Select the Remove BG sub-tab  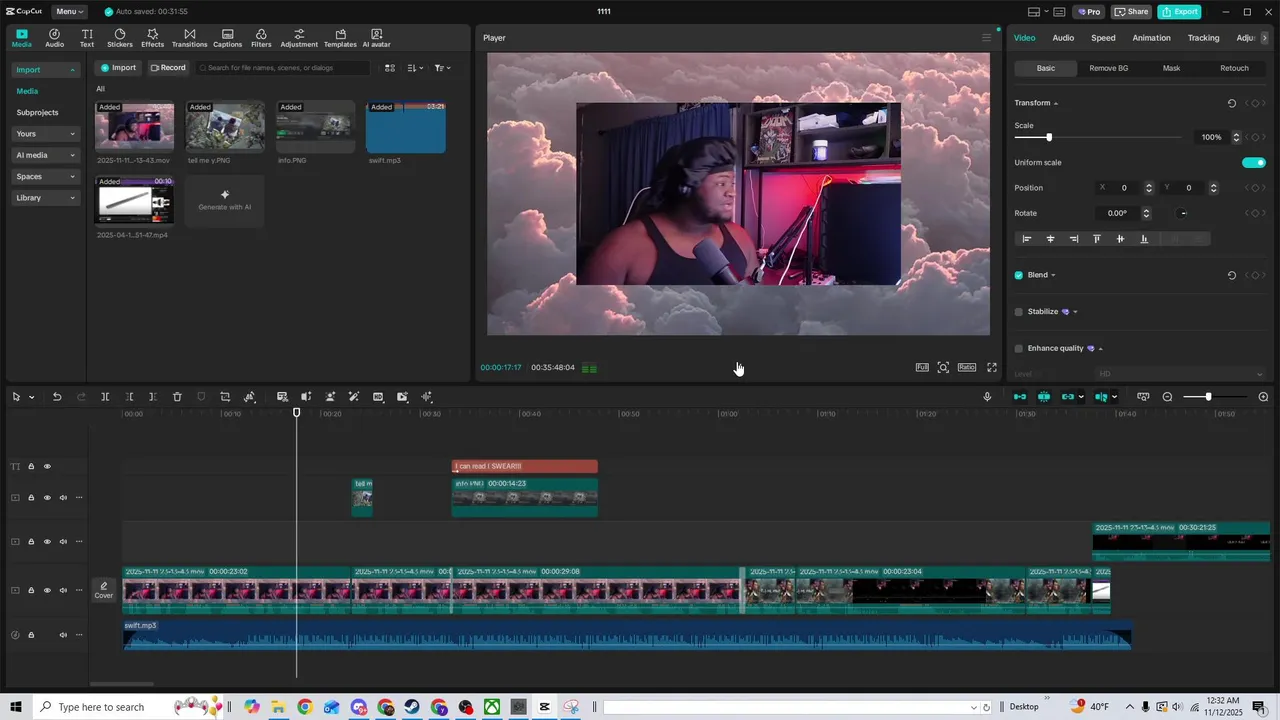[x=1108, y=68]
